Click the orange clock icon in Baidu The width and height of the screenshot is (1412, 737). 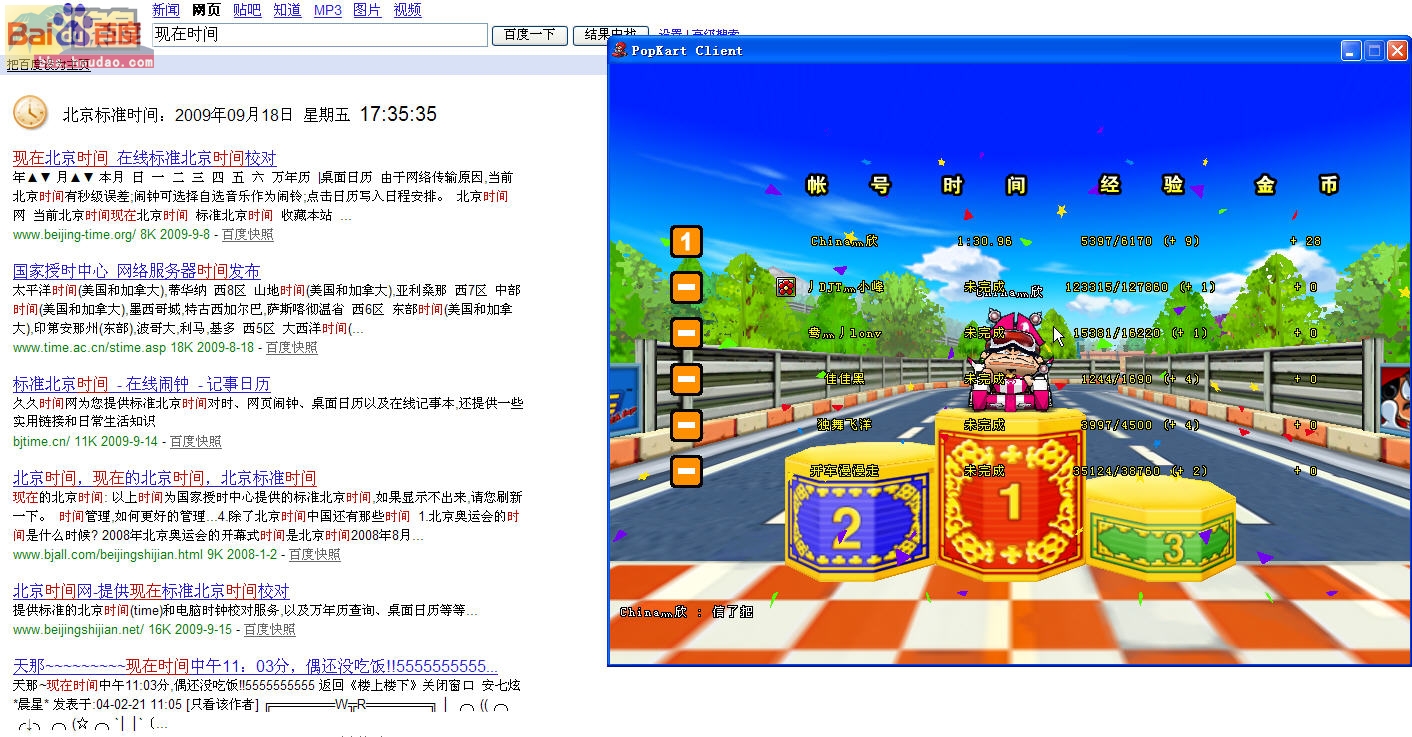coord(30,113)
